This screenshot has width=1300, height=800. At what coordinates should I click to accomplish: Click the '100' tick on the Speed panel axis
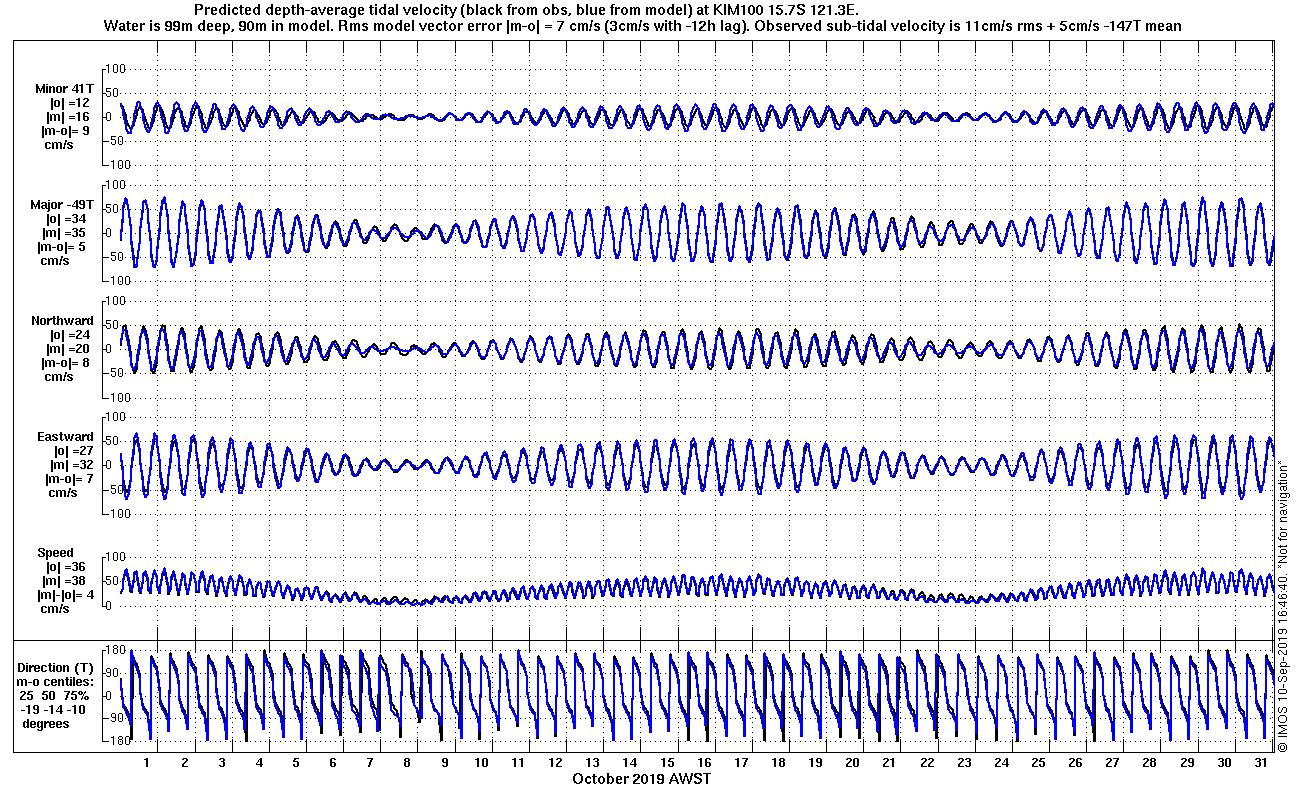point(114,556)
